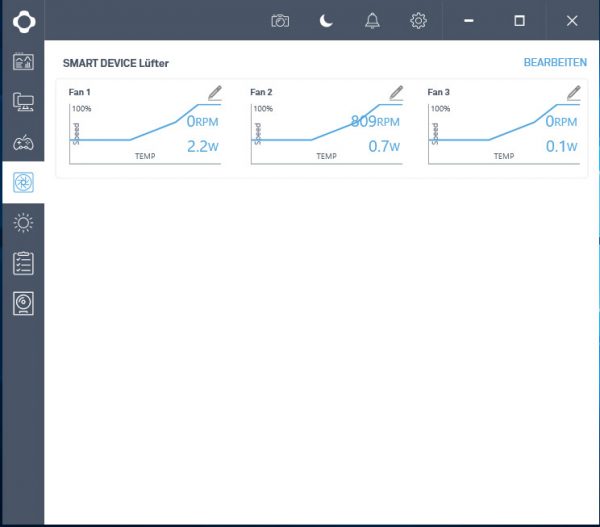This screenshot has width=600, height=527.
Task: Toggle night mode with the moon icon
Action: point(326,21)
